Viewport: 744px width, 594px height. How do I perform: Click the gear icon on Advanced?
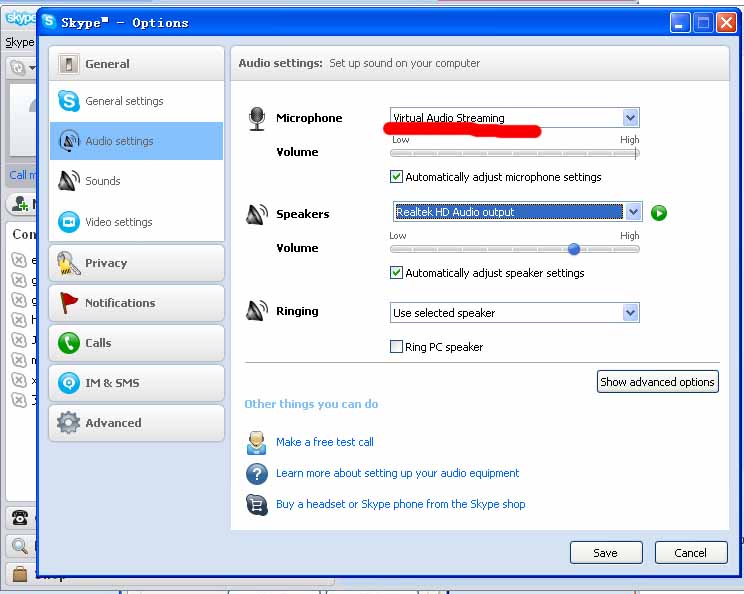69,422
